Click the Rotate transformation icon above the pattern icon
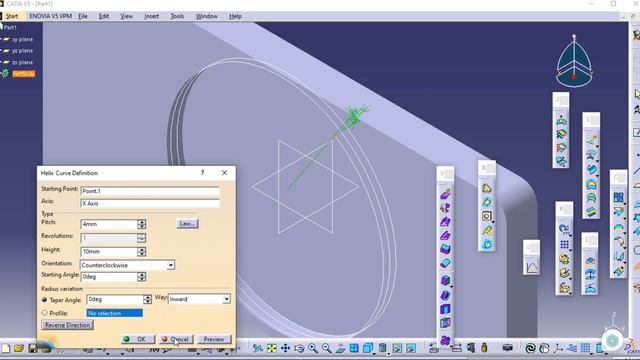The width and height of the screenshot is (640, 360). (564, 229)
